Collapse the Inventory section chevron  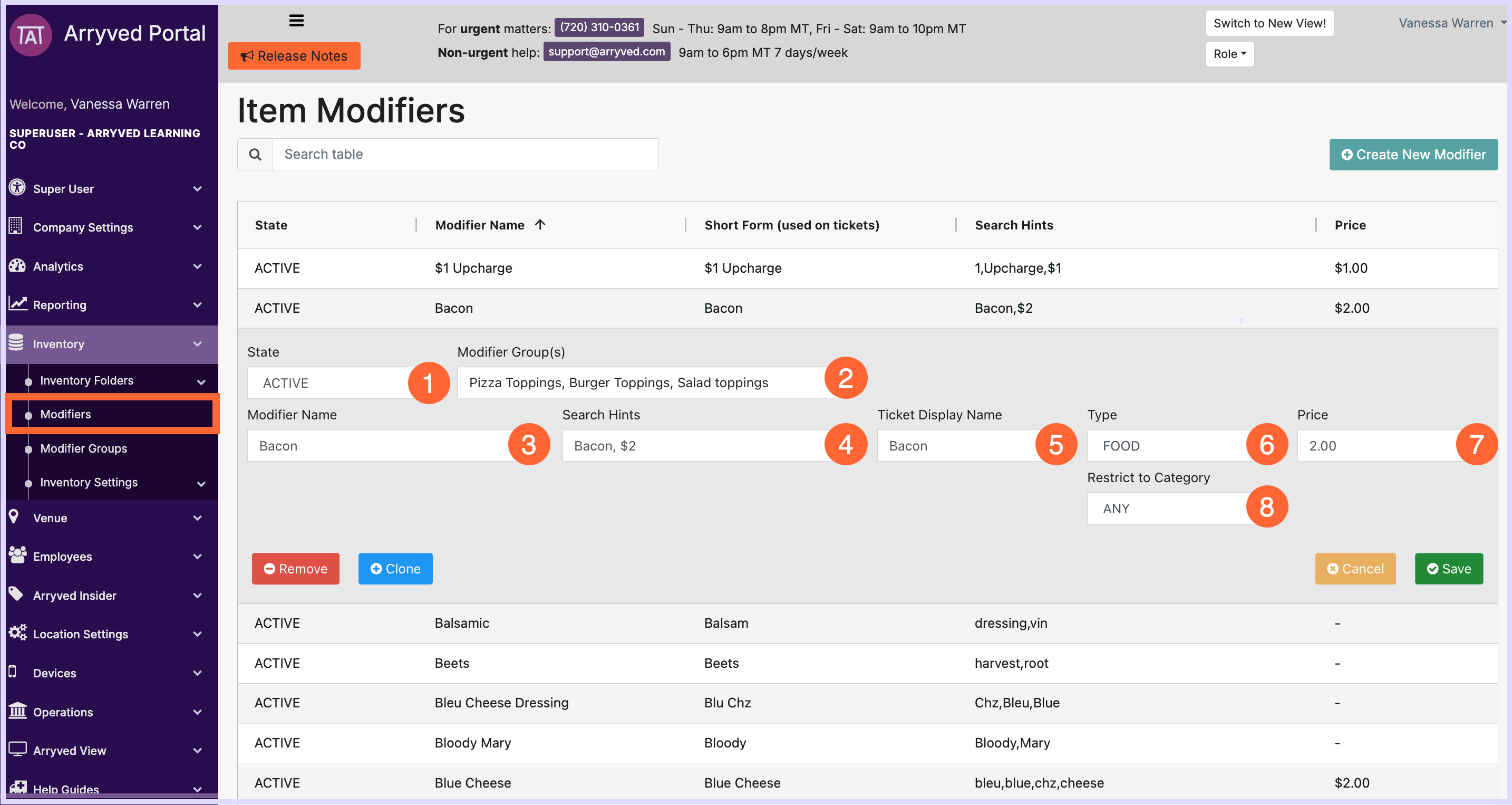(x=198, y=344)
